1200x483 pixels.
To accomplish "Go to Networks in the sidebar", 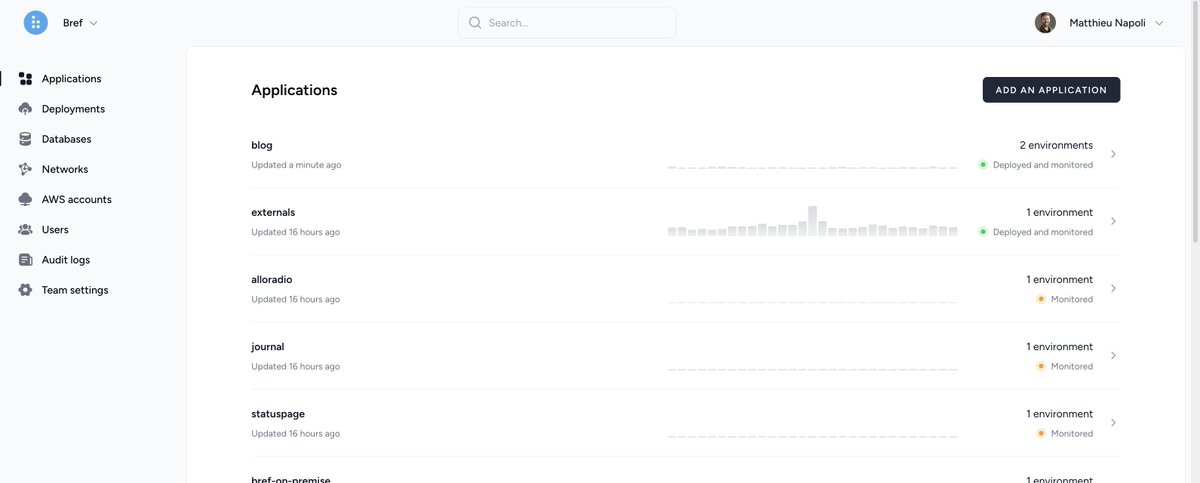I will [65, 169].
